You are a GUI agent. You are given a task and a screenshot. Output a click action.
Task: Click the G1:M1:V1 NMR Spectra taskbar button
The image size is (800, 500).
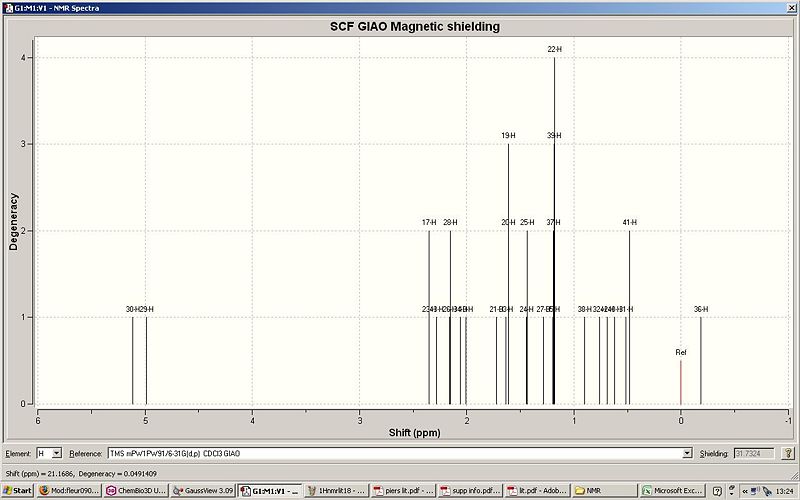(270, 491)
